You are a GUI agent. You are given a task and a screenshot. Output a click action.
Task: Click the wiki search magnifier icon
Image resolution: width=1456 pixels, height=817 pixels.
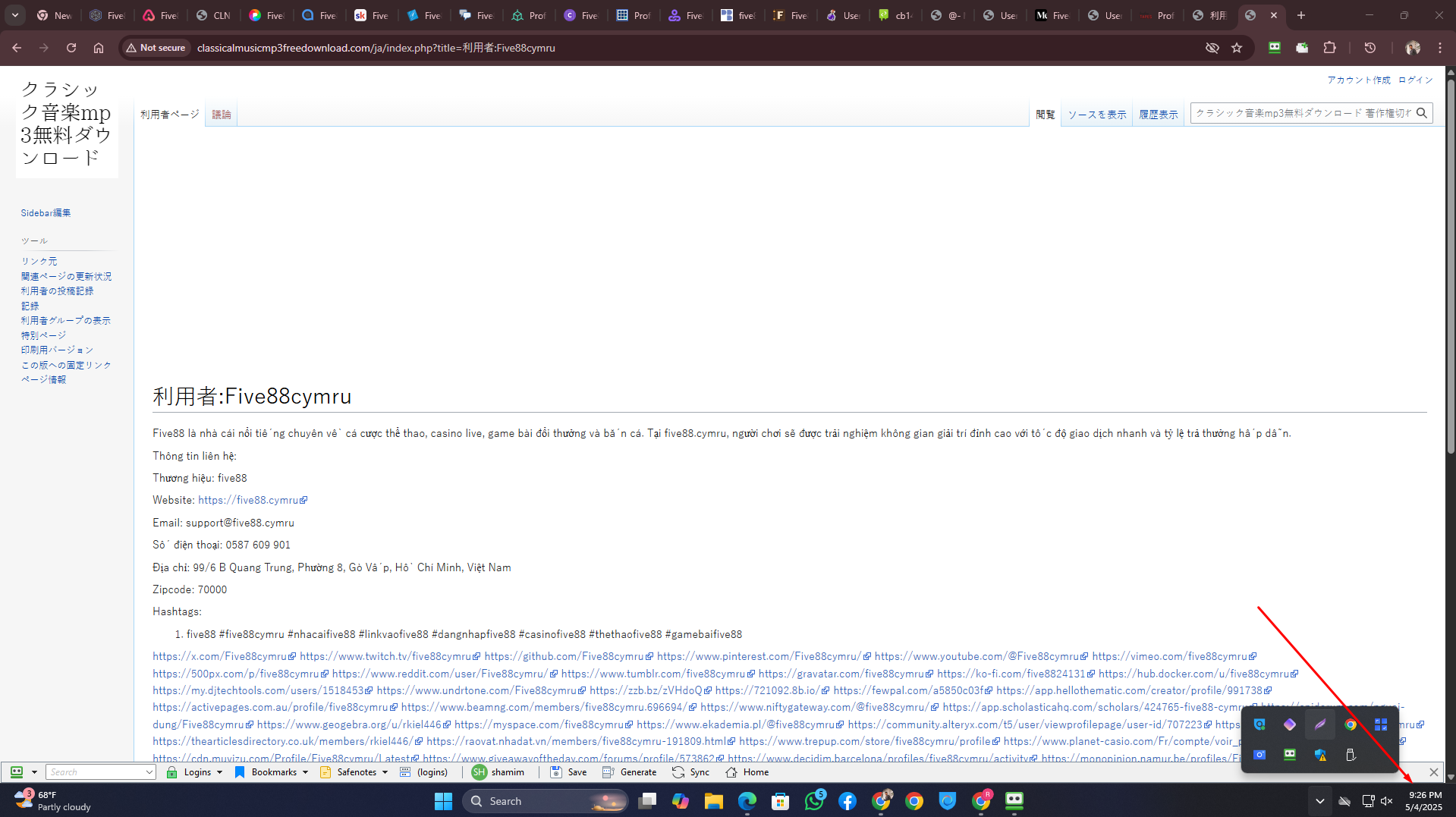click(x=1422, y=113)
